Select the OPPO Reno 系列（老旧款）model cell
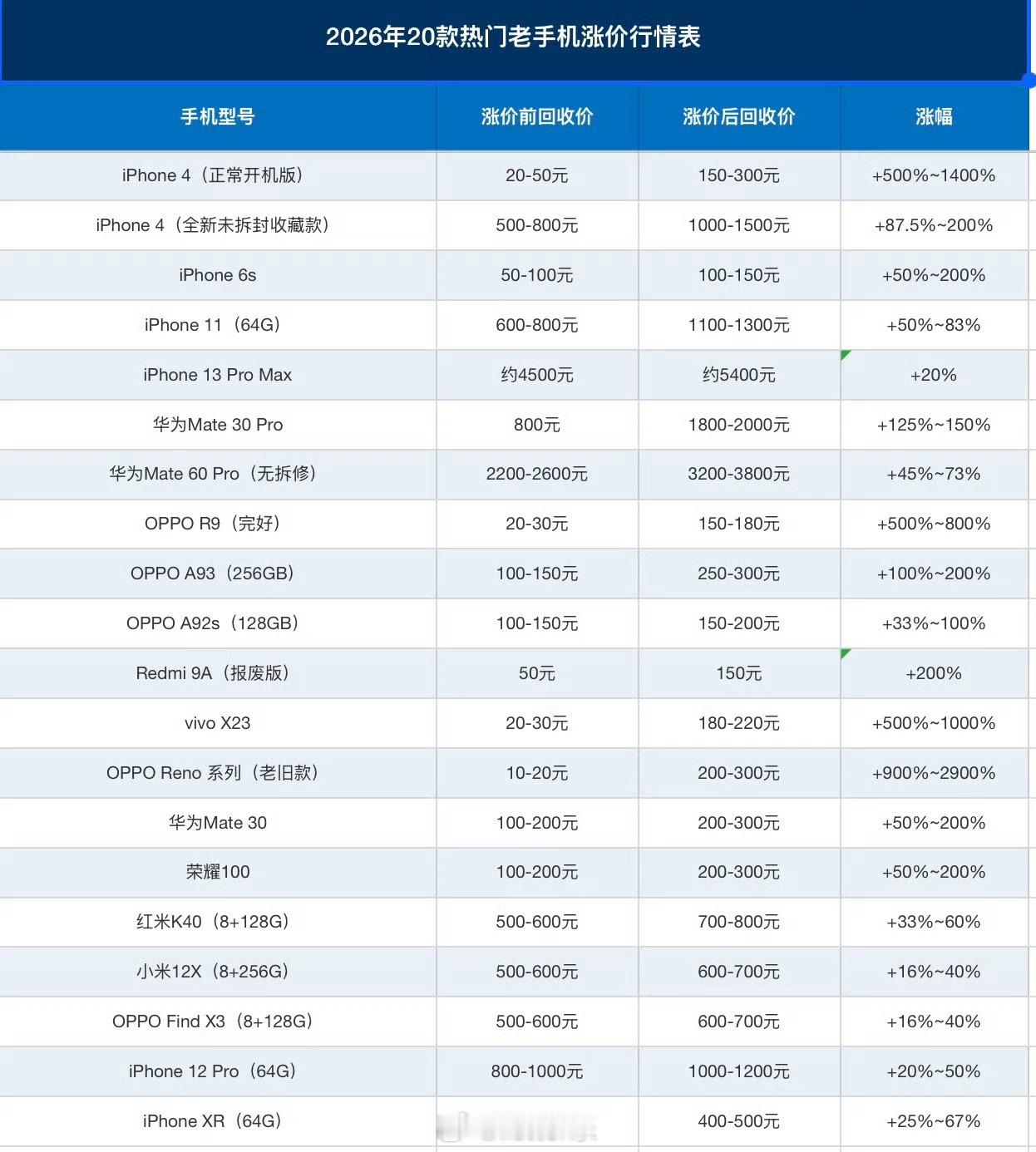This screenshot has height=1152, width=1036. (218, 773)
